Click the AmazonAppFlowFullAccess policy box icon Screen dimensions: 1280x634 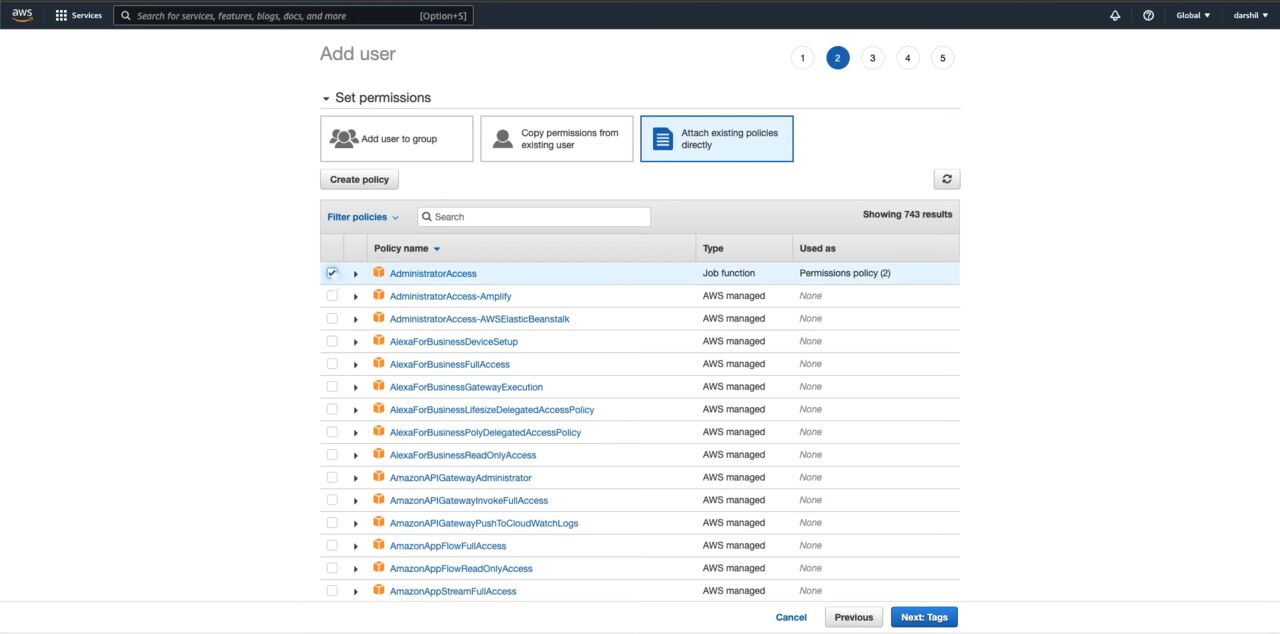click(379, 545)
